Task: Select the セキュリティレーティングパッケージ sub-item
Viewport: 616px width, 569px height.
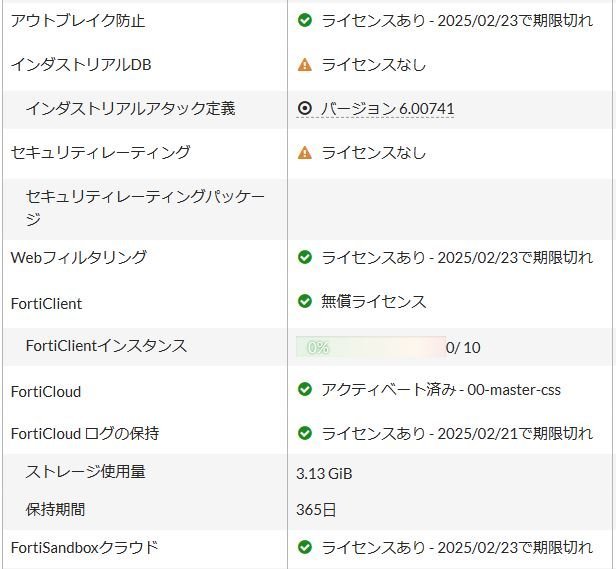Action: point(144,207)
